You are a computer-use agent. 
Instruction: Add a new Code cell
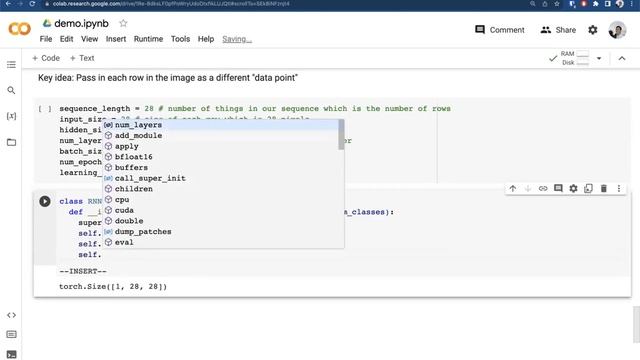pyautogui.click(x=46, y=58)
